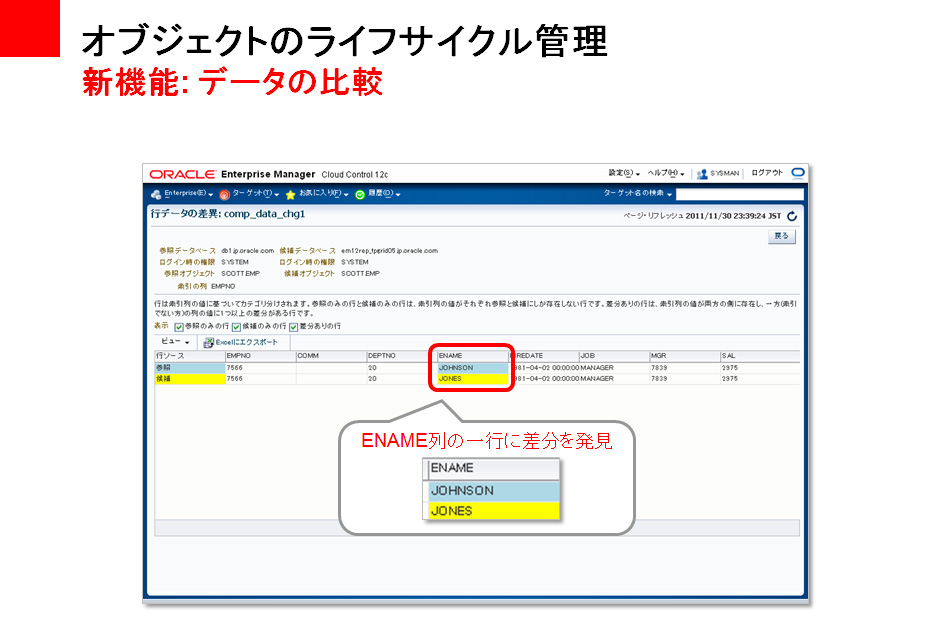Screen dimensions: 930x619
Task: Open the ヘルプ(H) dropdown menu
Action: [666, 173]
